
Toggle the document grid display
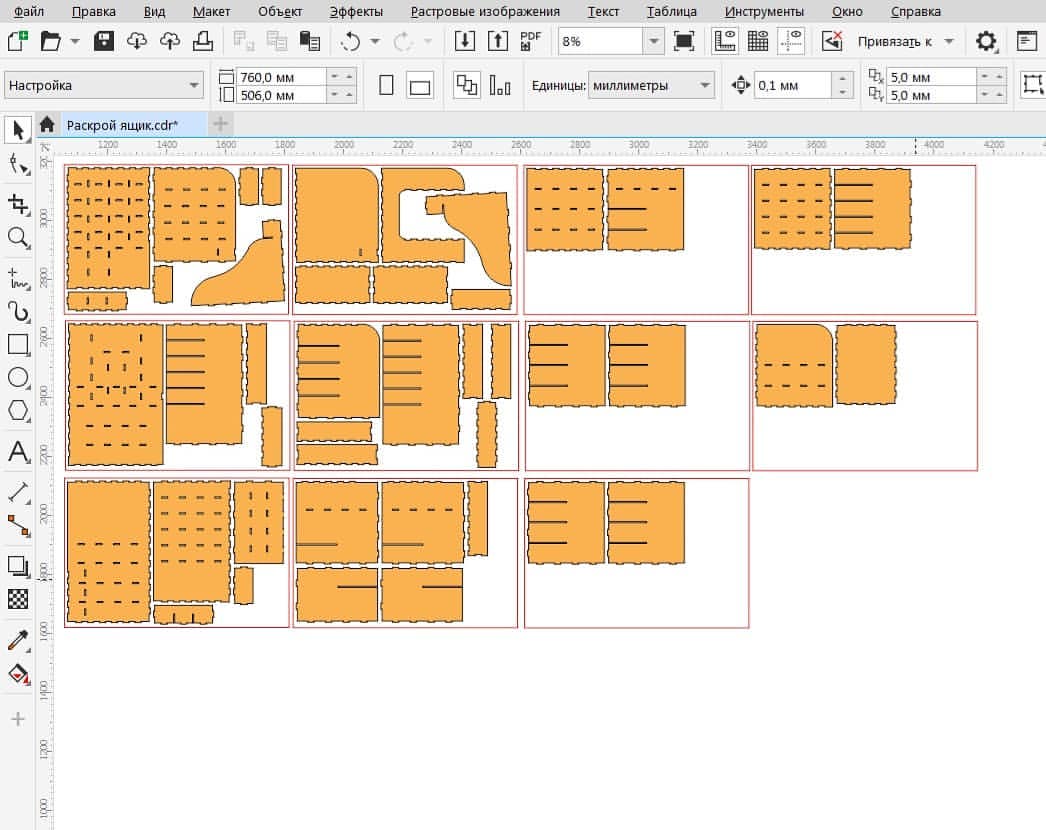point(759,40)
